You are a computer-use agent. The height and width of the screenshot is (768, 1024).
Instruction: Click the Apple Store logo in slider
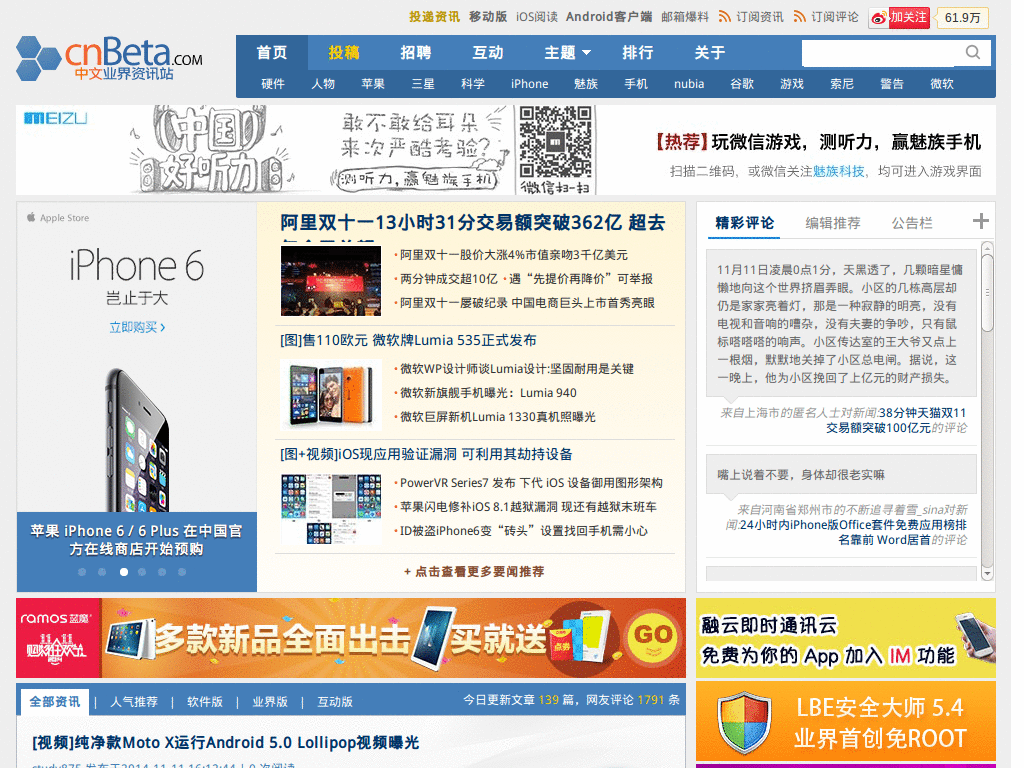click(57, 217)
